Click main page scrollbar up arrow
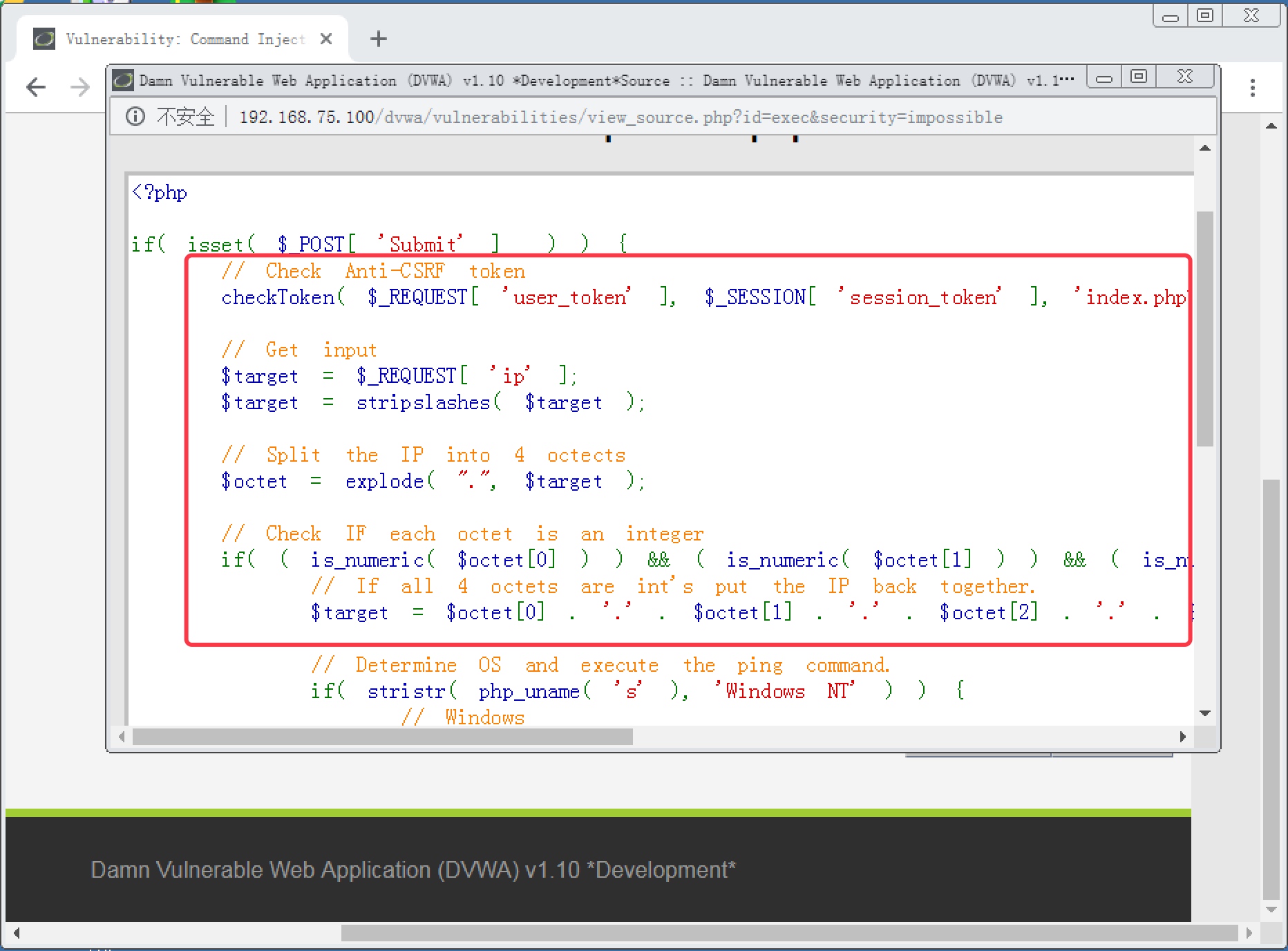The image size is (1288, 951). tap(1271, 126)
